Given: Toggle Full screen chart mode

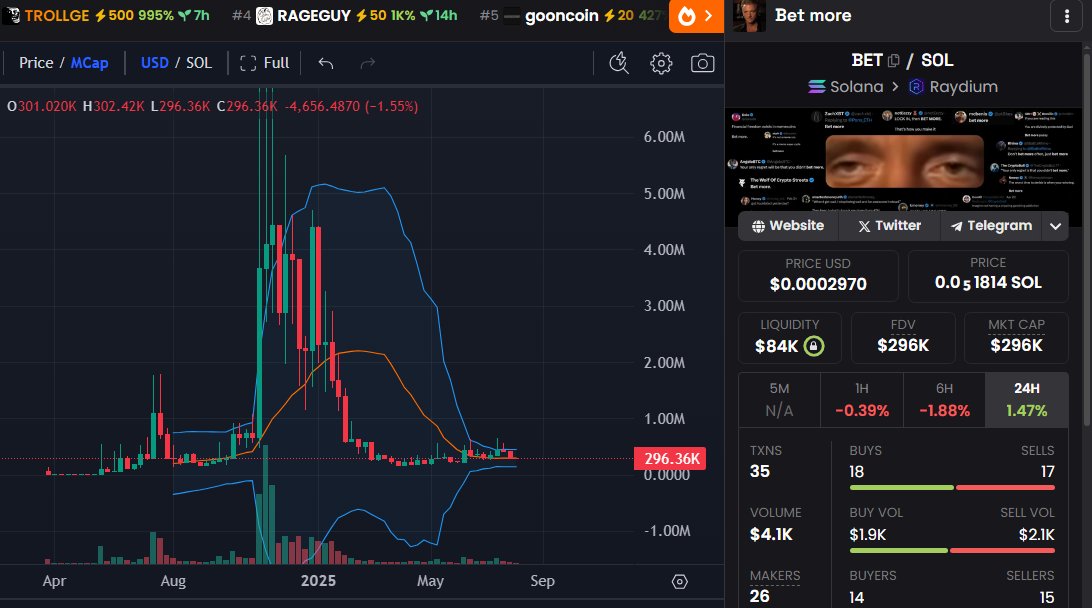Looking at the screenshot, I should [264, 63].
